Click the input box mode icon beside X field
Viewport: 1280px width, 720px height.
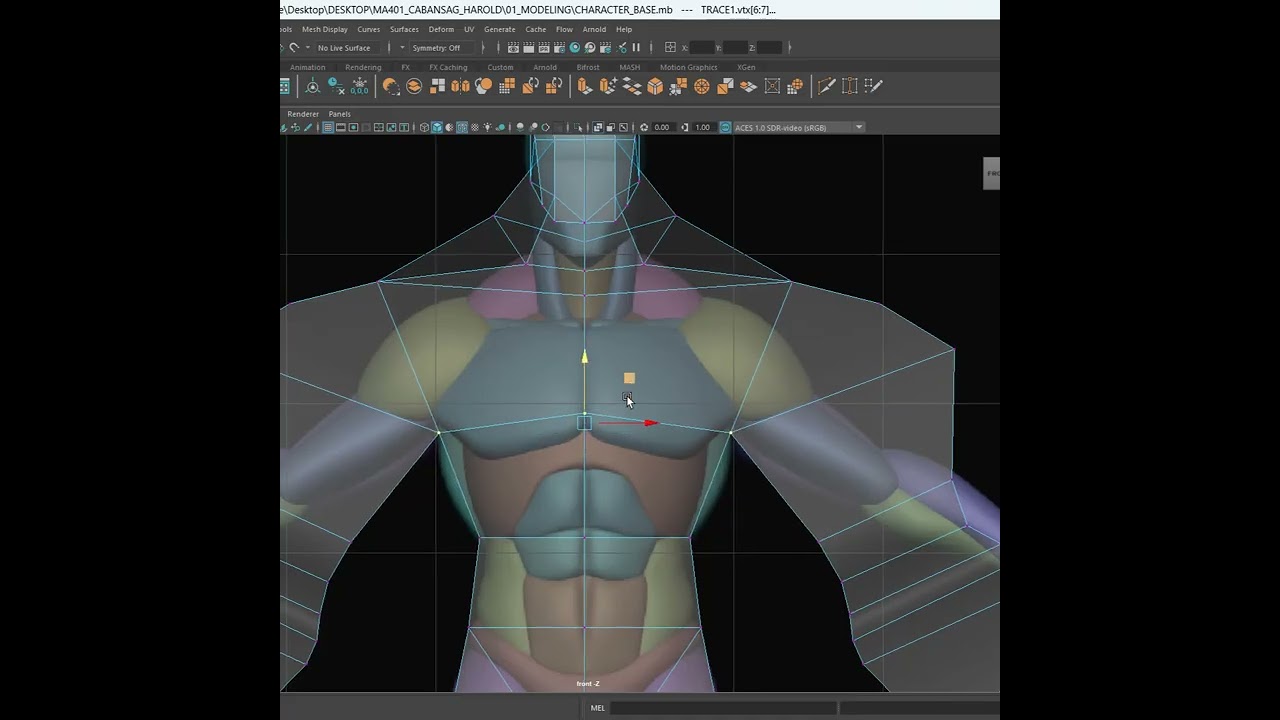pyautogui.click(x=670, y=47)
